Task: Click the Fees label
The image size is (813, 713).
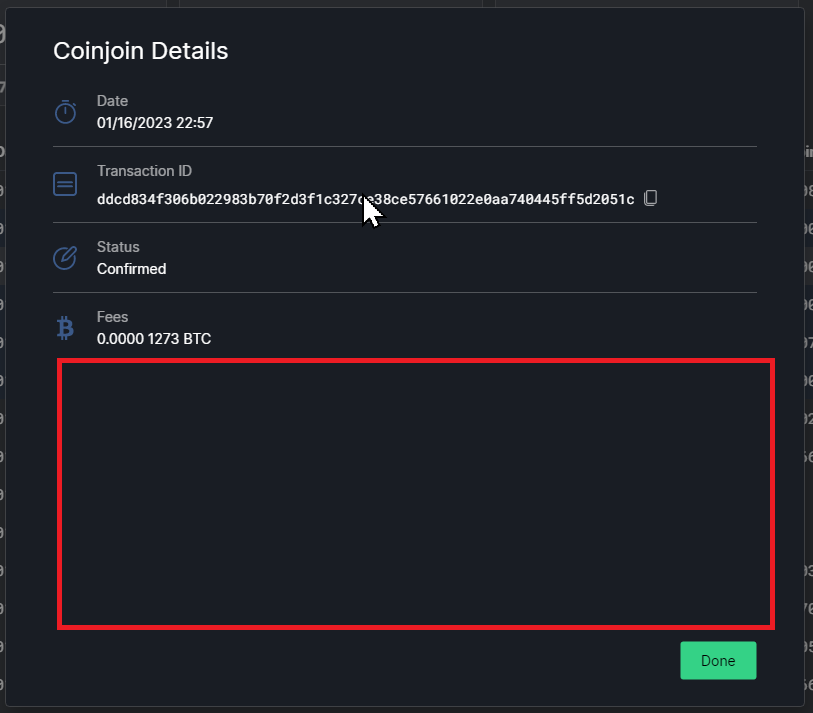Action: [x=112, y=316]
